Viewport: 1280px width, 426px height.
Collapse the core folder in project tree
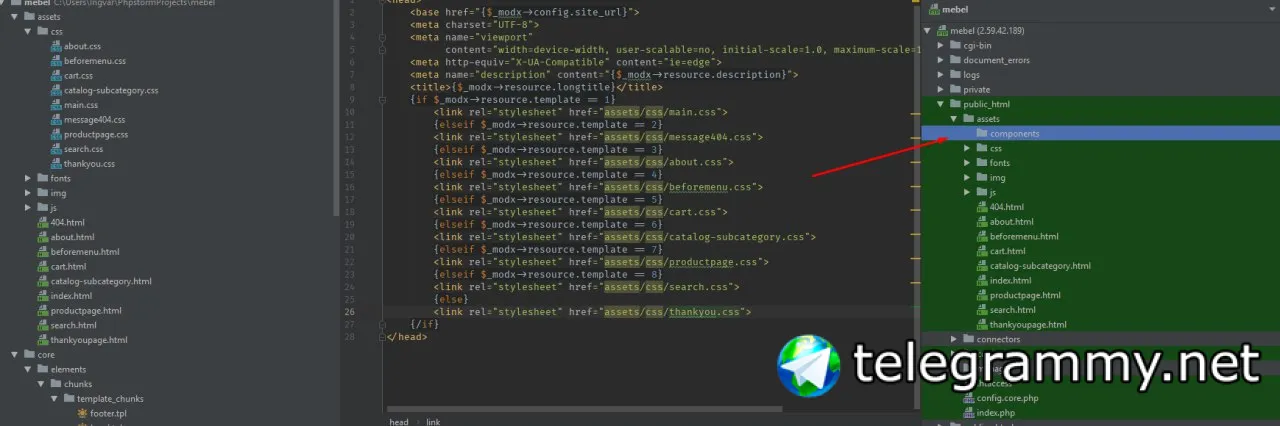13,354
